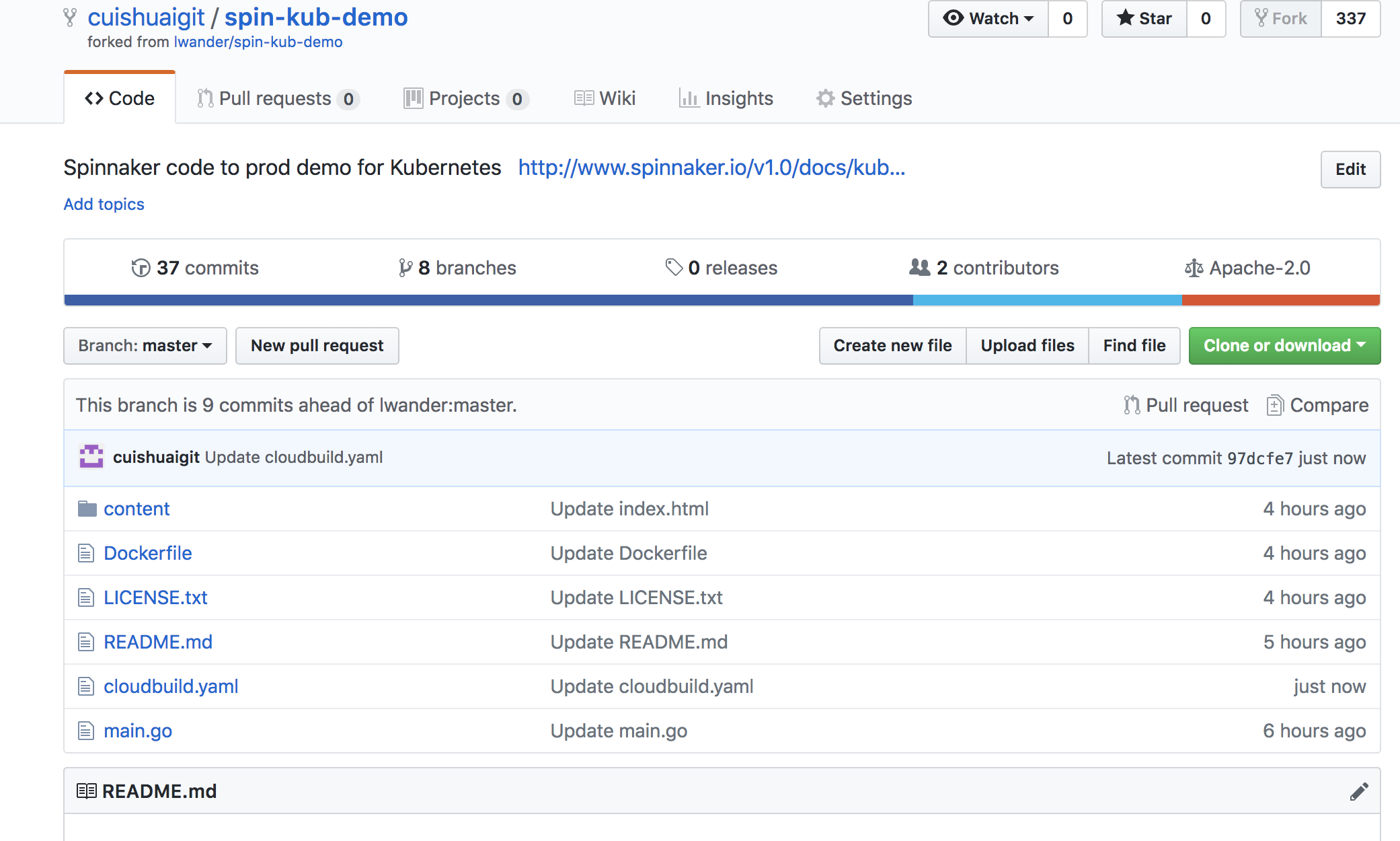Click Add topics link

tap(104, 204)
